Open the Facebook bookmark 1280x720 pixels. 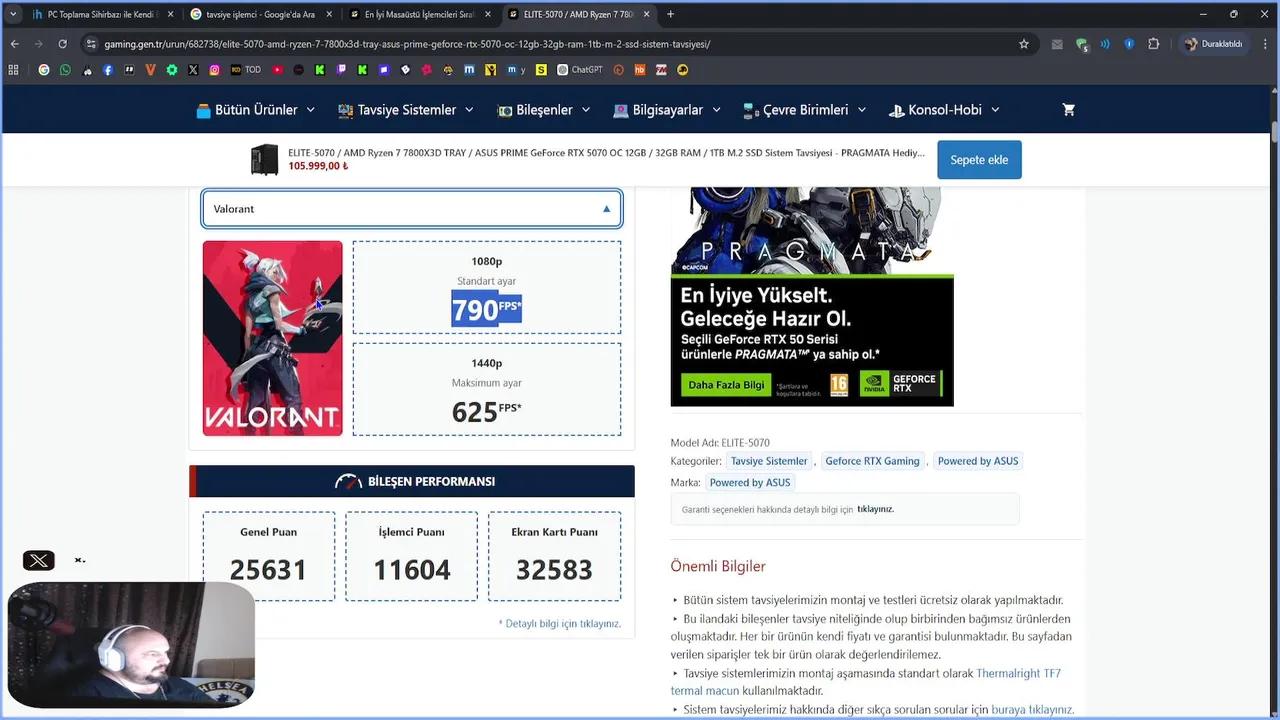coord(108,70)
